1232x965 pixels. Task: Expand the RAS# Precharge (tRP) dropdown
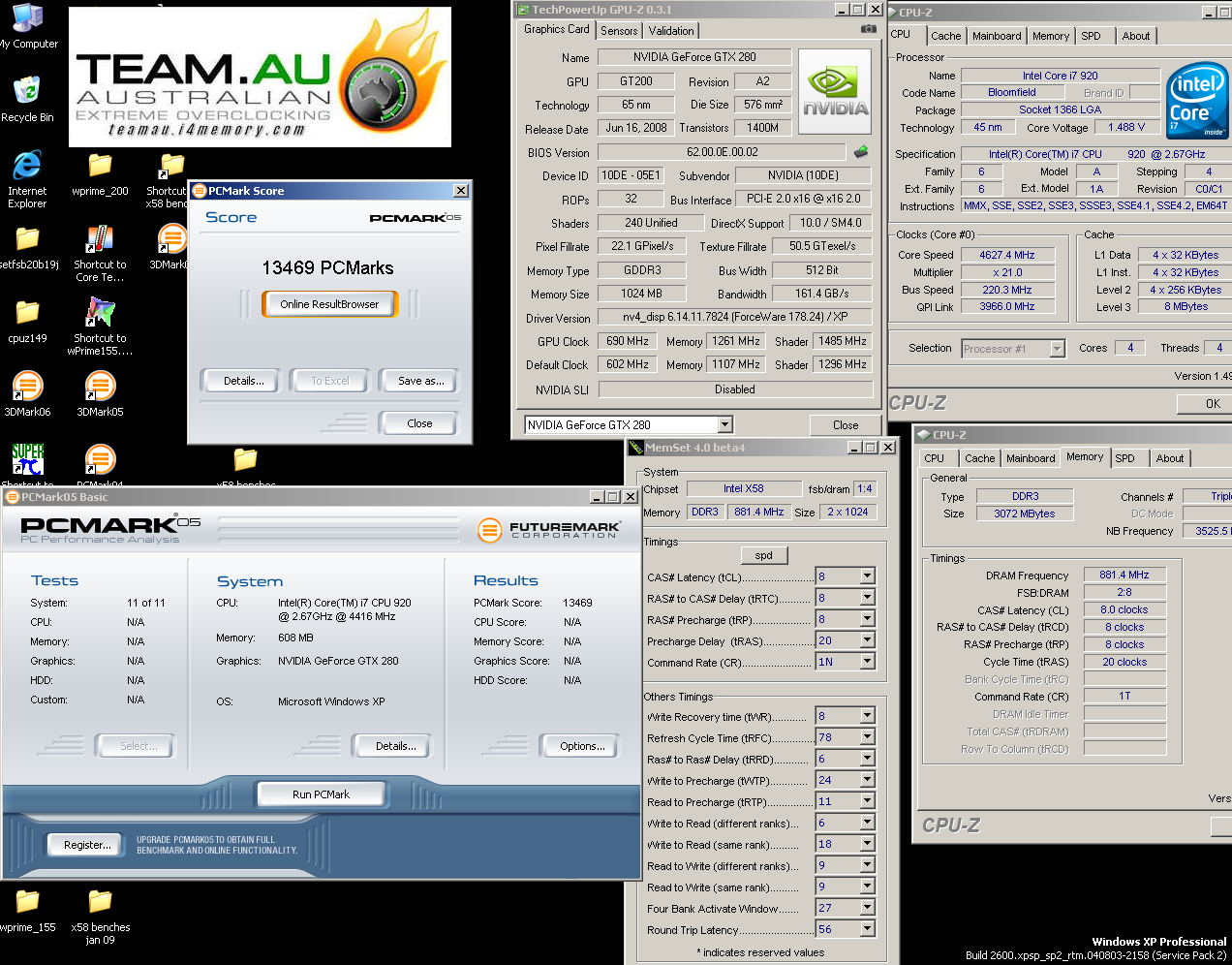click(x=867, y=619)
